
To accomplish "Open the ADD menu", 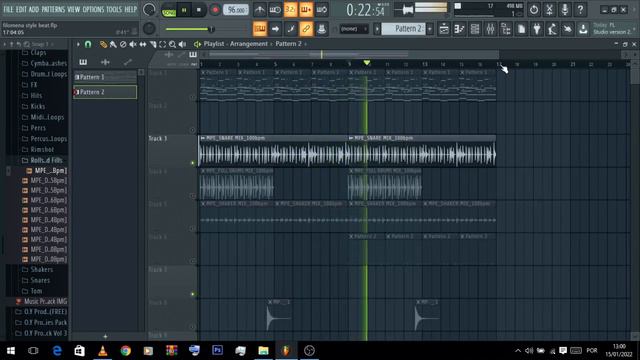I will click(x=34, y=9).
